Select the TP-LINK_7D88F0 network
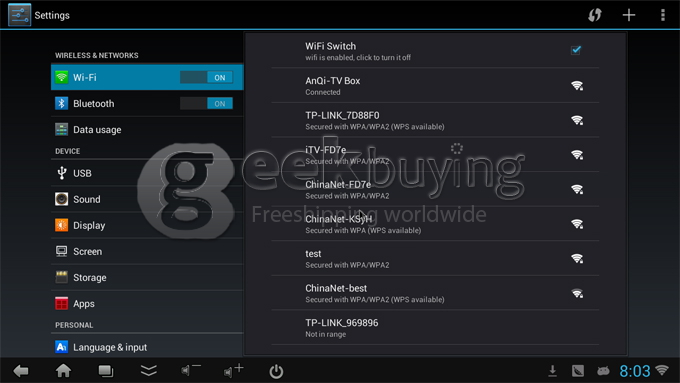 [x=435, y=120]
